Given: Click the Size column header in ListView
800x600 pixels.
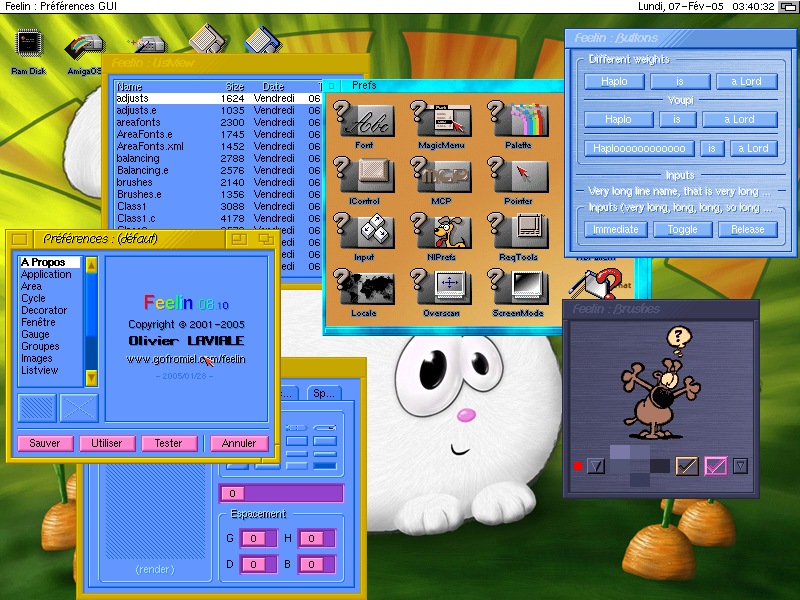Looking at the screenshot, I should pyautogui.click(x=235, y=87).
